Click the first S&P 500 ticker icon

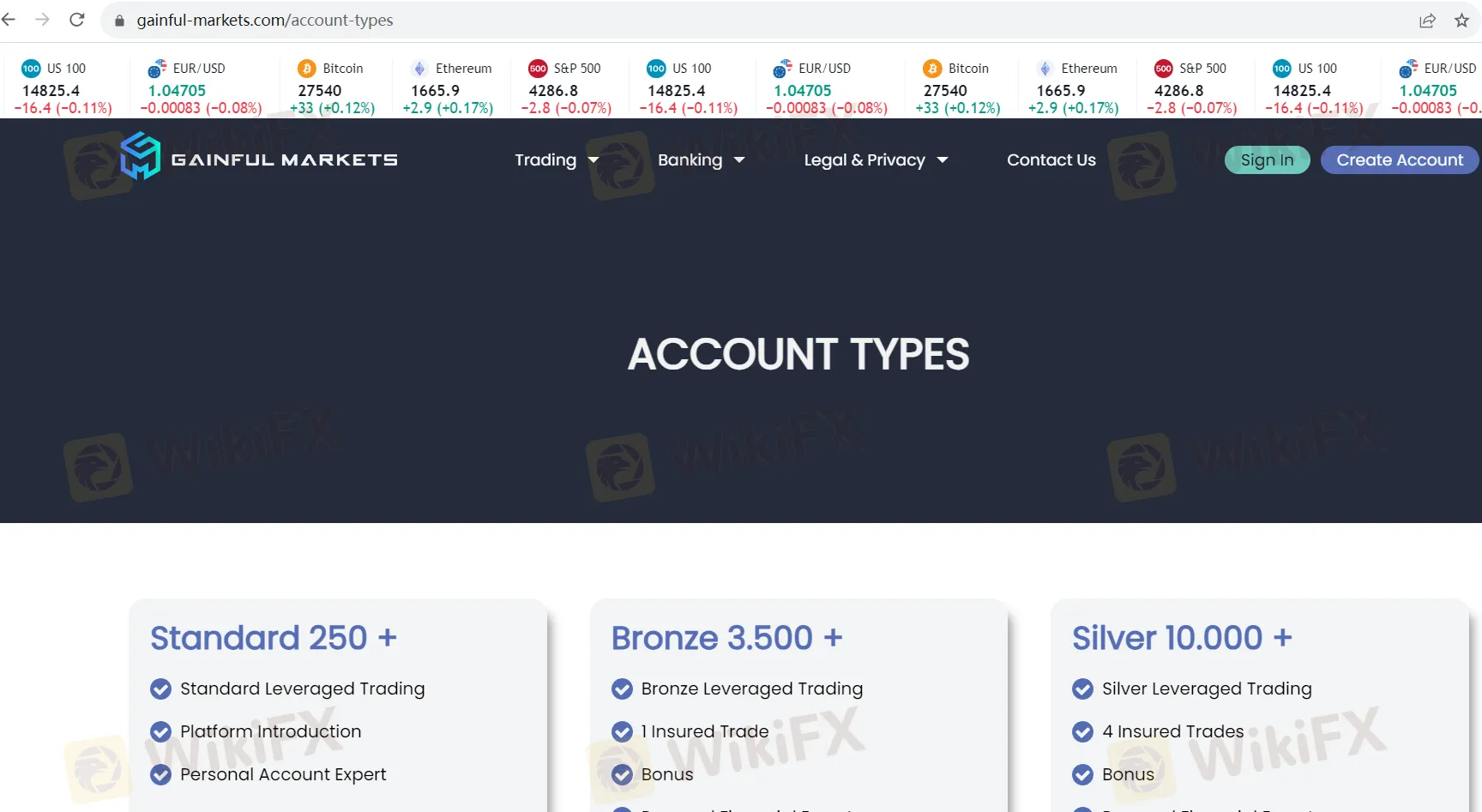pyautogui.click(x=538, y=69)
